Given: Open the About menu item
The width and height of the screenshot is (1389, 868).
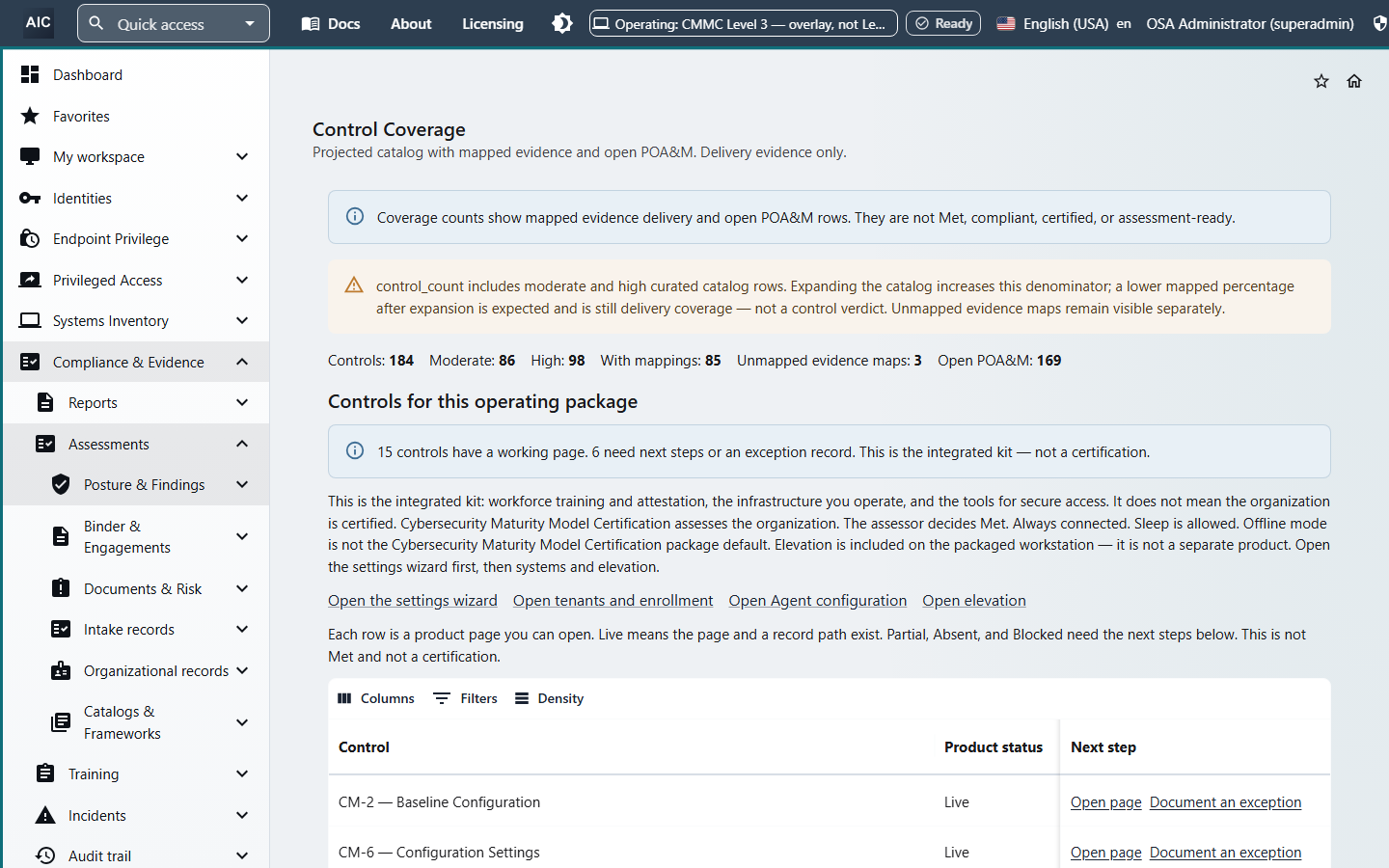Looking at the screenshot, I should click(411, 23).
